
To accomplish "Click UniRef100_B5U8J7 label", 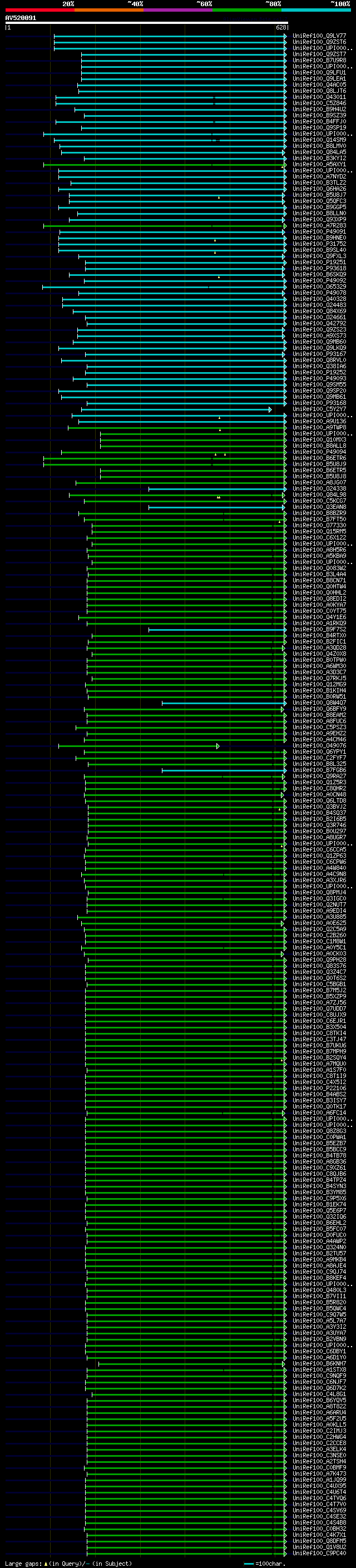I will [319, 195].
